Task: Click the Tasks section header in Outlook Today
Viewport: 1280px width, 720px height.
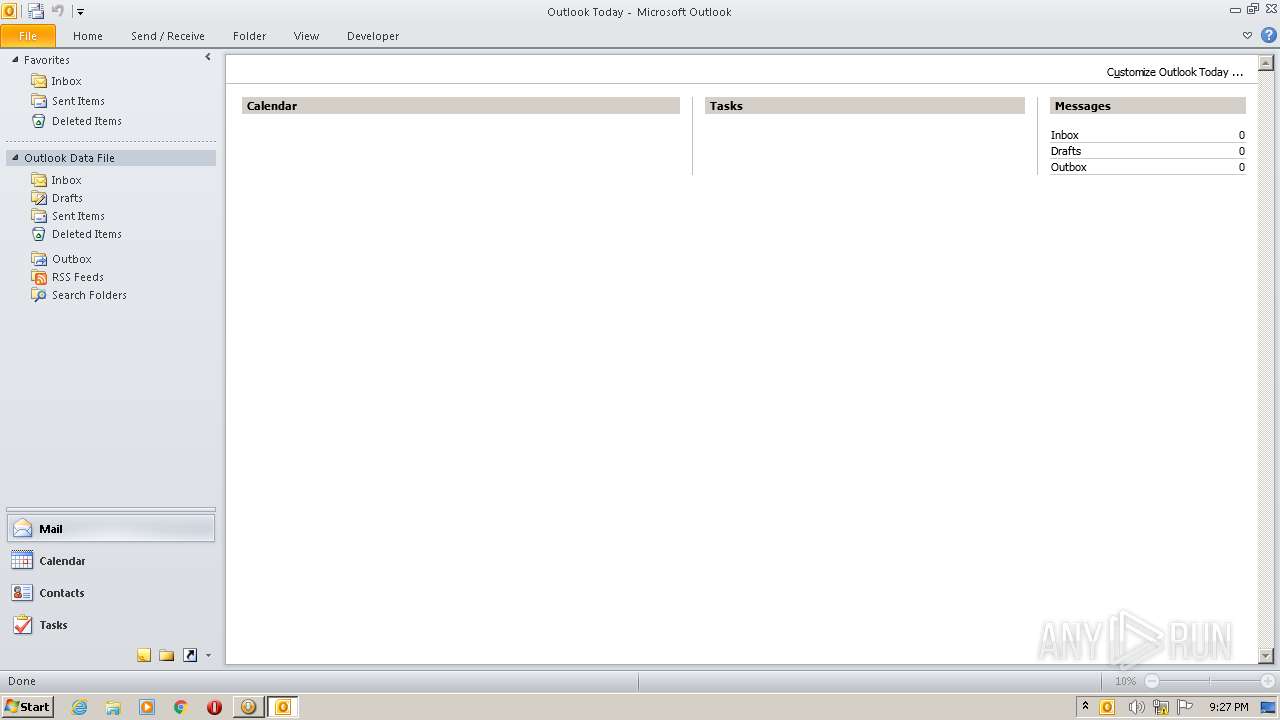Action: click(865, 106)
